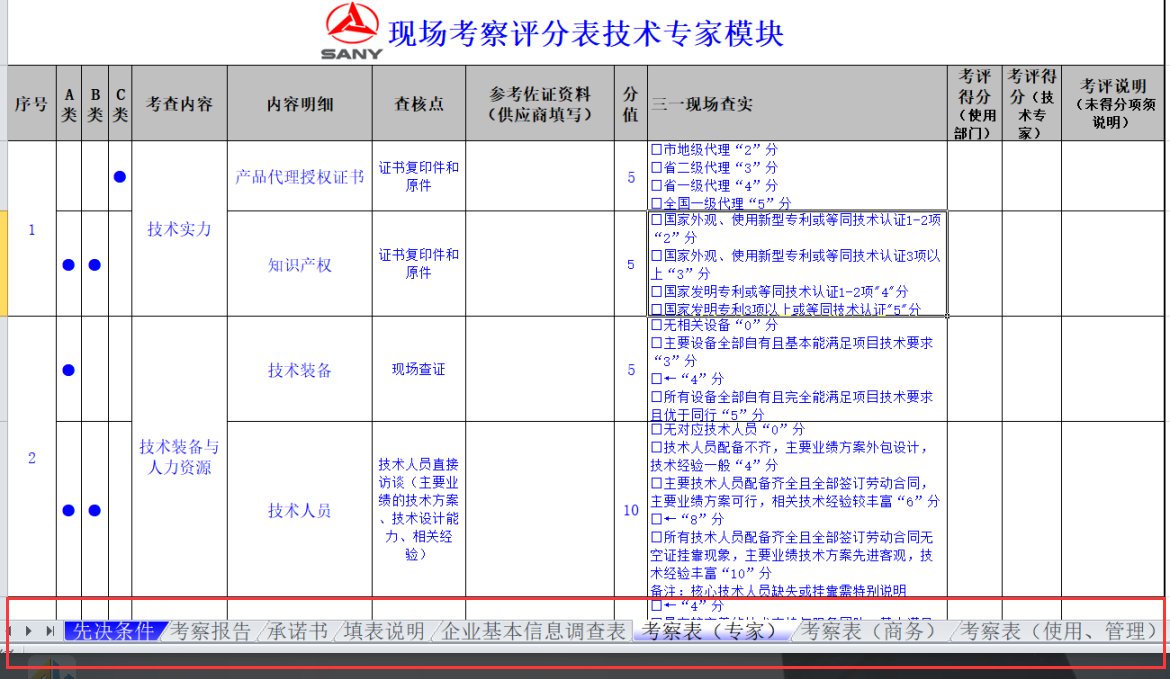
Task: Open the 承诺书 sheet tab
Action: tap(298, 631)
